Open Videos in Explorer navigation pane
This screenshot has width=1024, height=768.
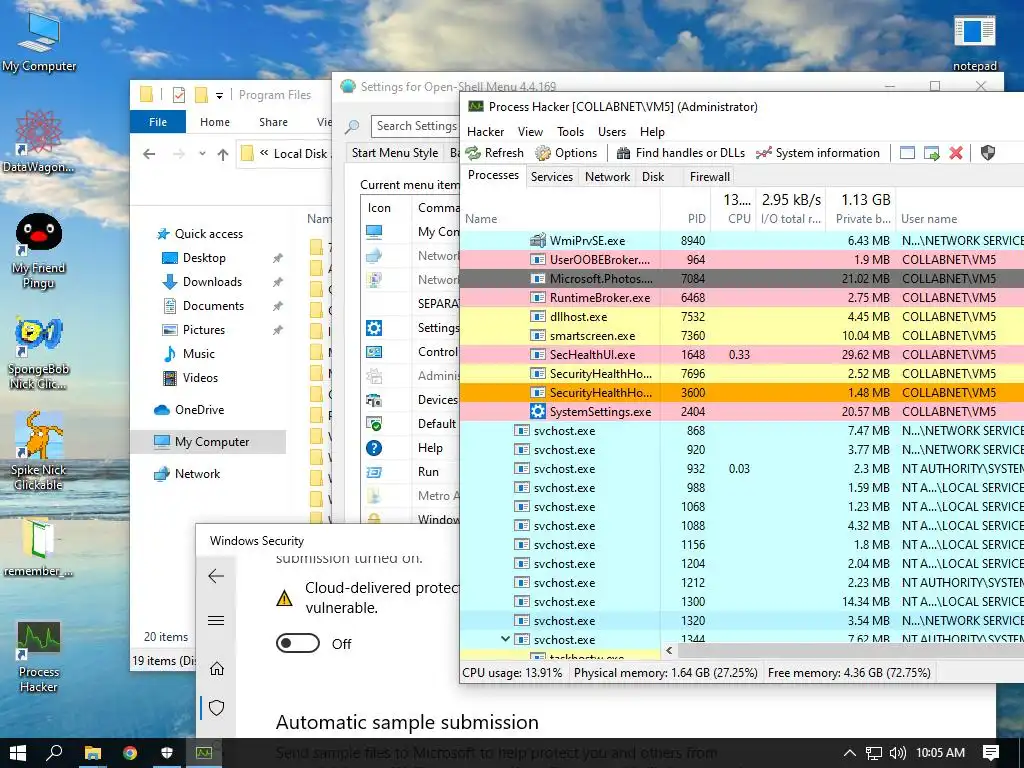click(190, 378)
